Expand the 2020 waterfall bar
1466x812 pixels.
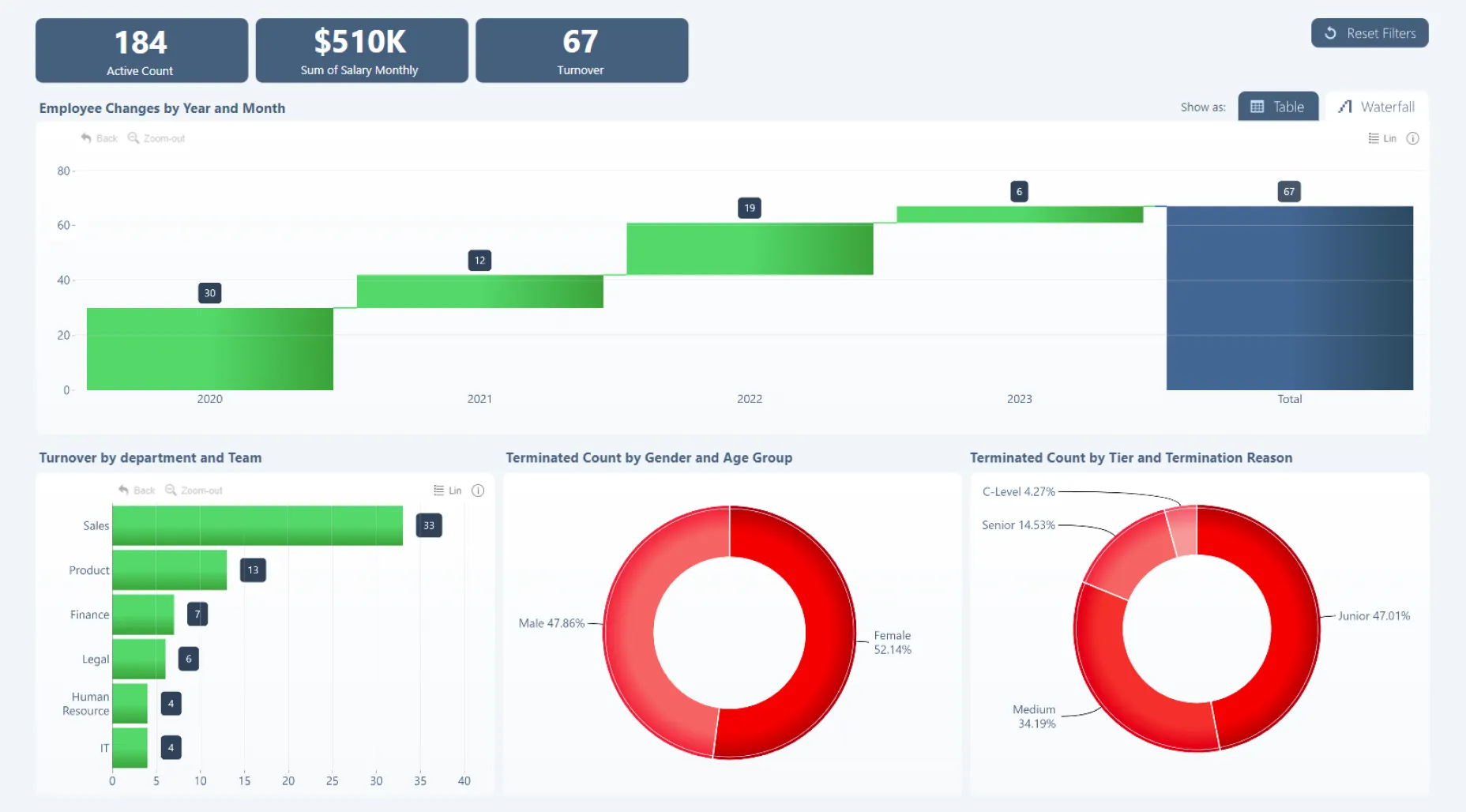[x=209, y=348]
